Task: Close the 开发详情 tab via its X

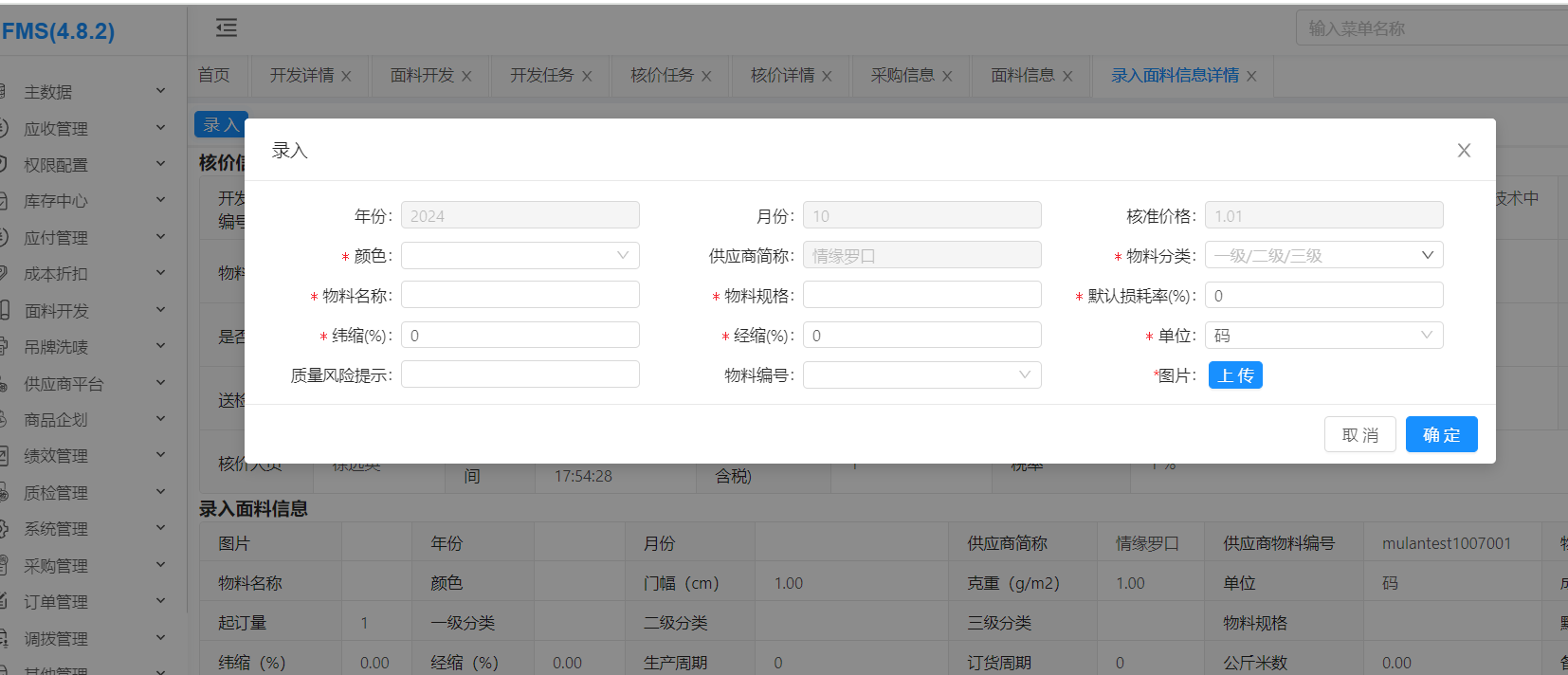Action: (346, 77)
